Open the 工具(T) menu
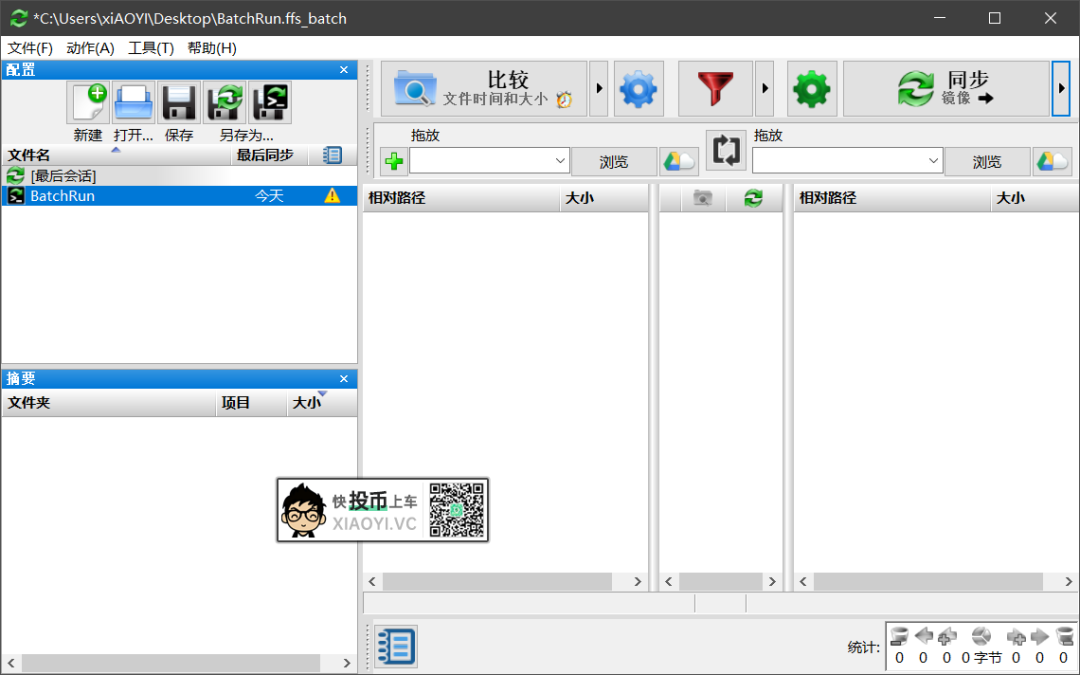1080x675 pixels. (151, 48)
